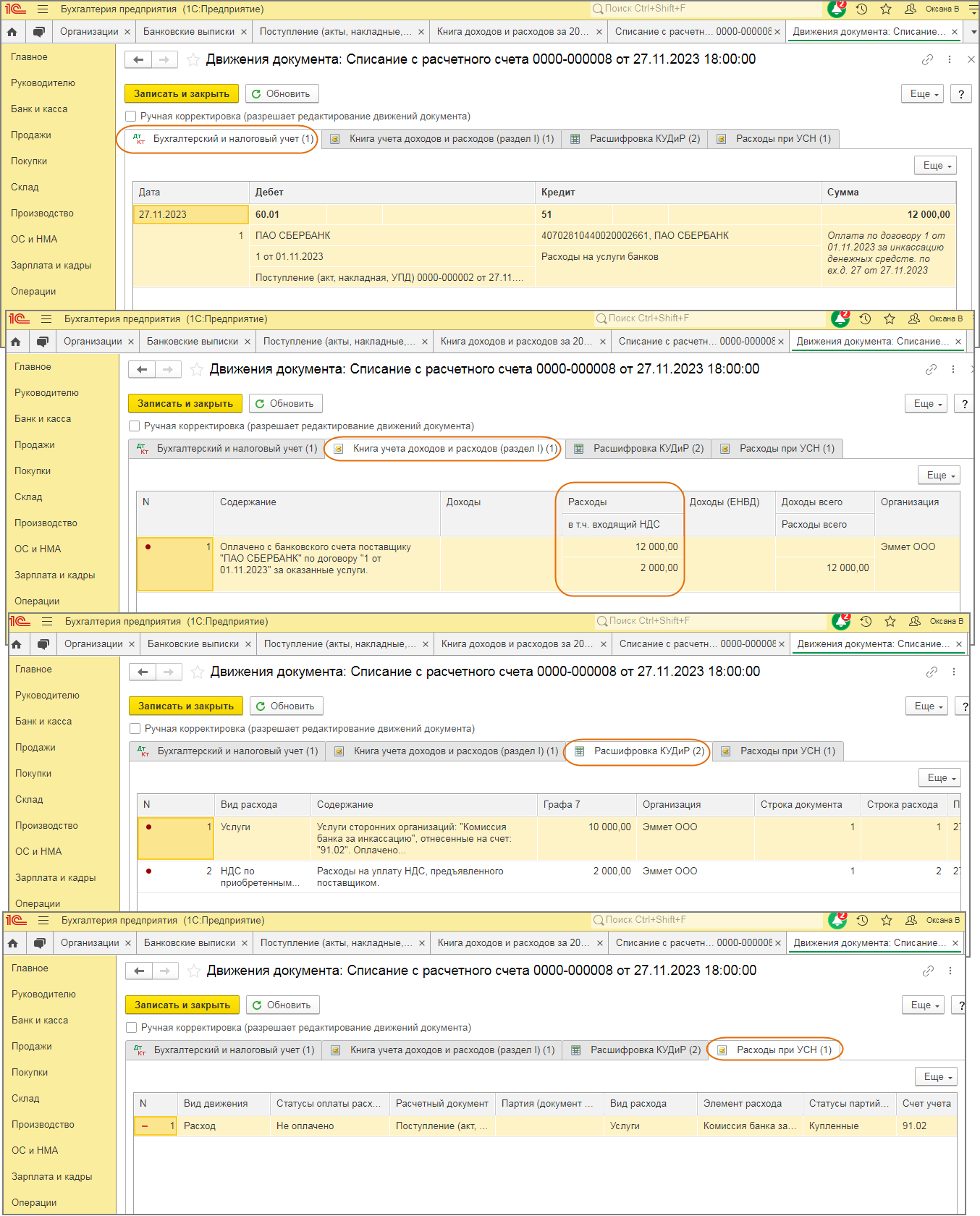The height and width of the screenshot is (1216, 980).
Task: Focus the search field in topmost window
Action: 706,9
